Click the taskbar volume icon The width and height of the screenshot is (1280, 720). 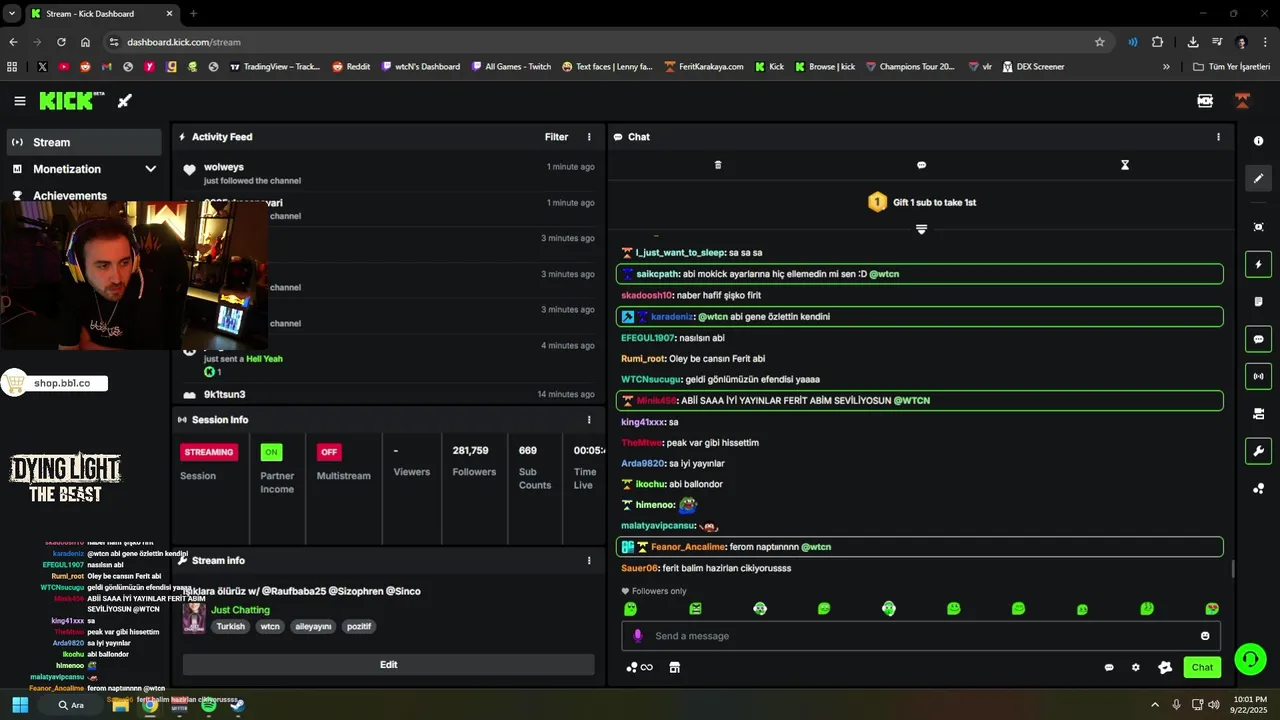tap(1213, 705)
